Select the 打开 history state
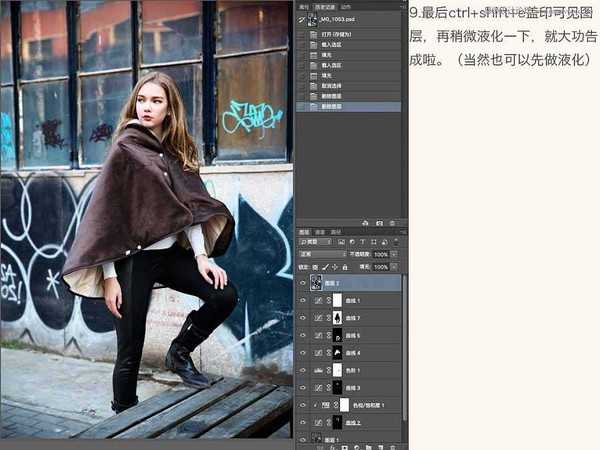This screenshot has height=450, width=600. click(331, 33)
